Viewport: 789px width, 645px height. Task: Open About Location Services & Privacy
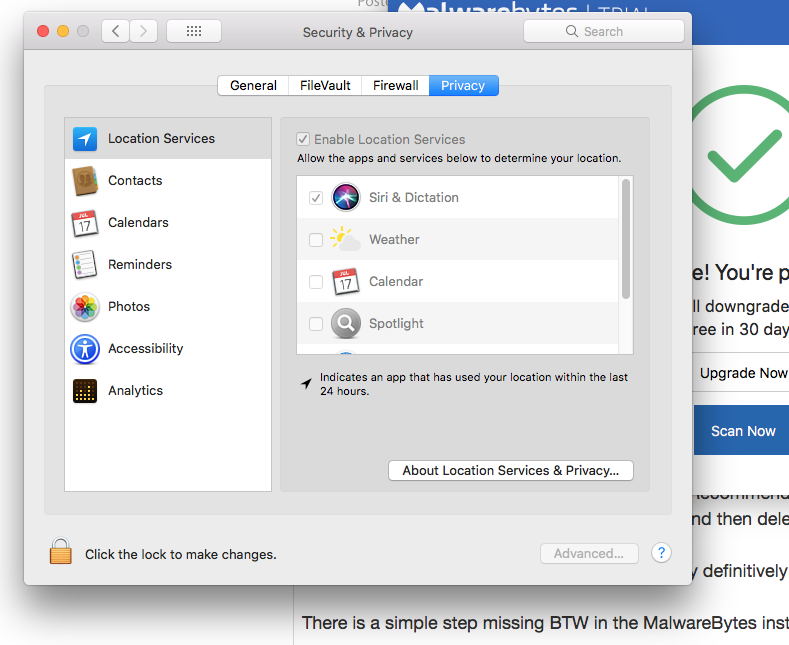point(511,470)
